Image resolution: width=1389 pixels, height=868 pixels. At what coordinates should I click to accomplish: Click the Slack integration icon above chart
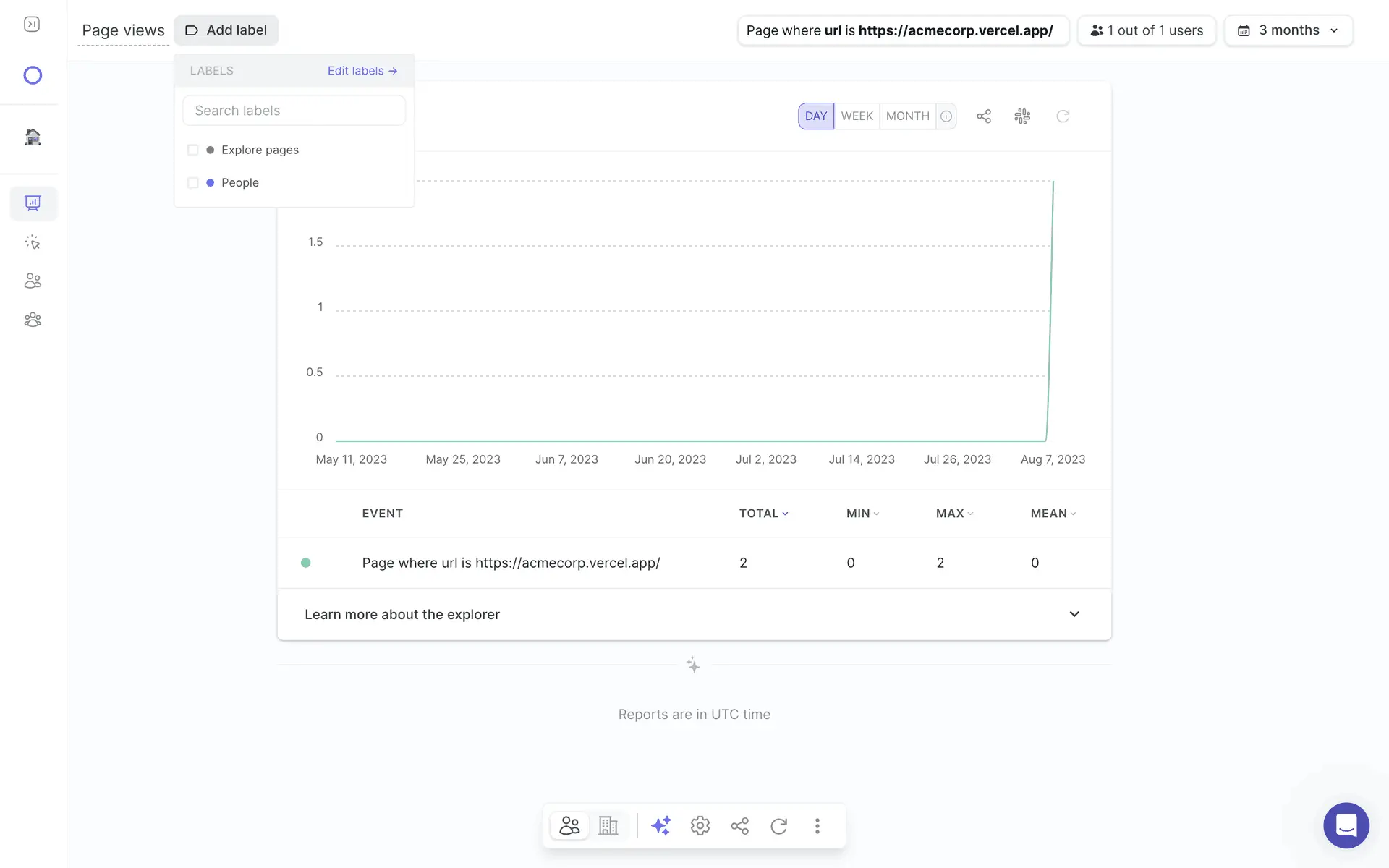[1021, 116]
